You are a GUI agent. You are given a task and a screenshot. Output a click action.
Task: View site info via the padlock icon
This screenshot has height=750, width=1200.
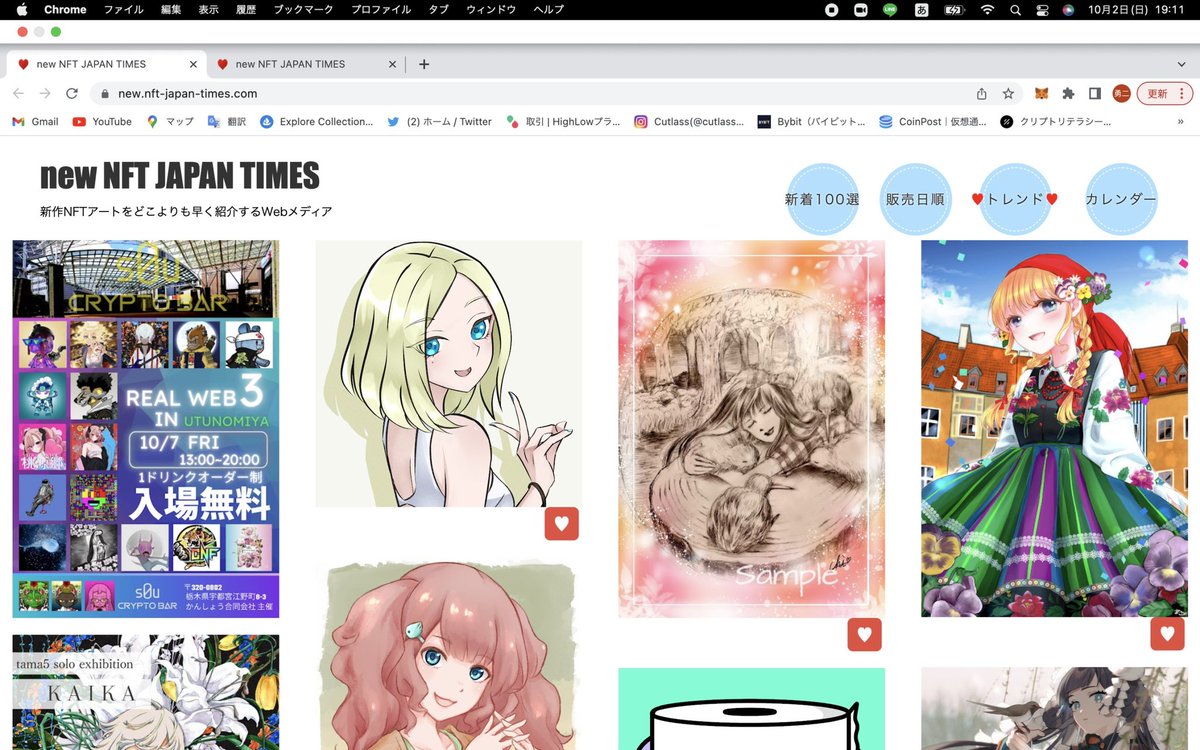[x=105, y=93]
